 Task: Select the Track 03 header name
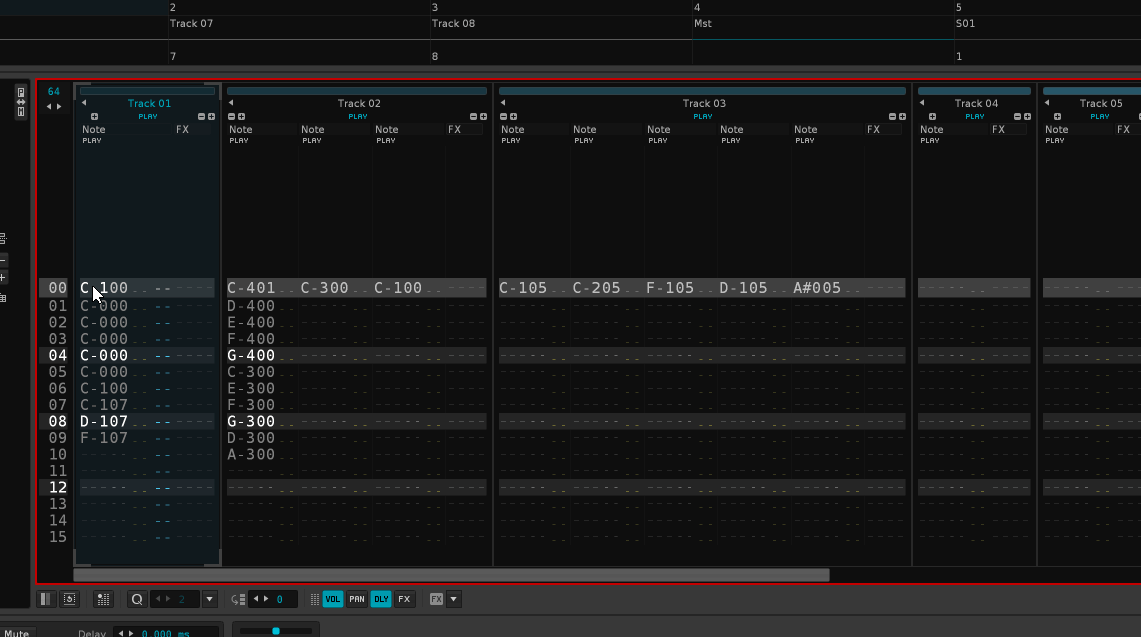704,103
